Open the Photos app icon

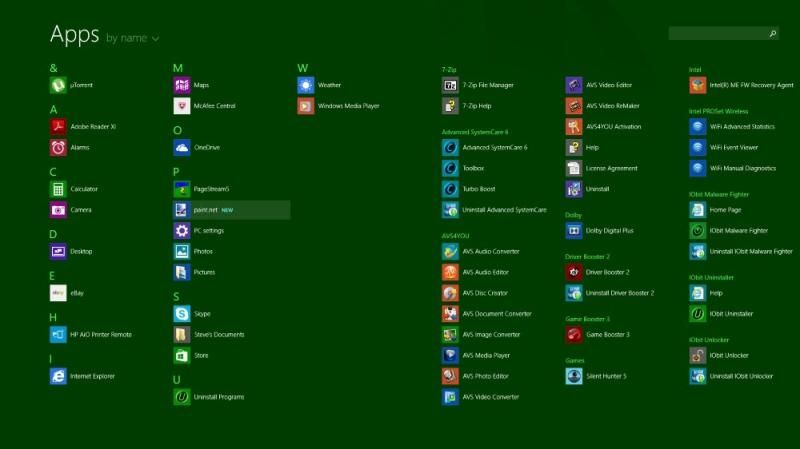point(182,251)
